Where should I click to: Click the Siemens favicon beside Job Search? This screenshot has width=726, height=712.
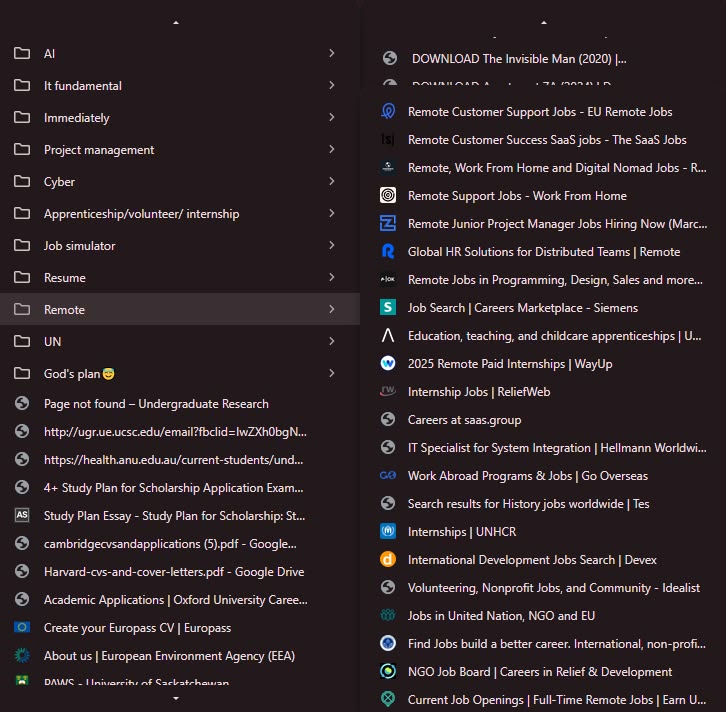(388, 307)
